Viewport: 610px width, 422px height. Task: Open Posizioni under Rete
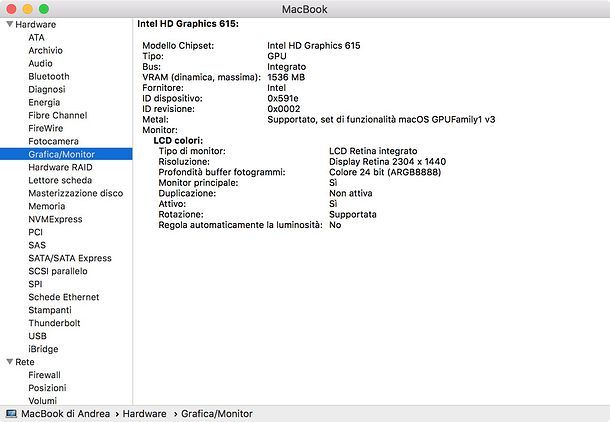pyautogui.click(x=47, y=388)
